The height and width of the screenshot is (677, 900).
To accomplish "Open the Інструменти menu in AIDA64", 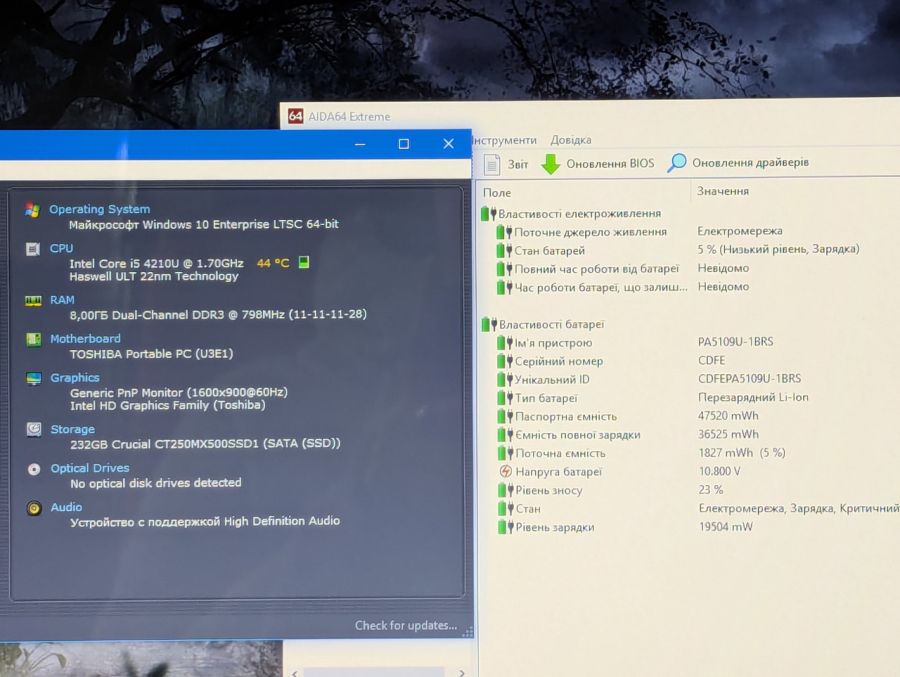I will point(505,140).
